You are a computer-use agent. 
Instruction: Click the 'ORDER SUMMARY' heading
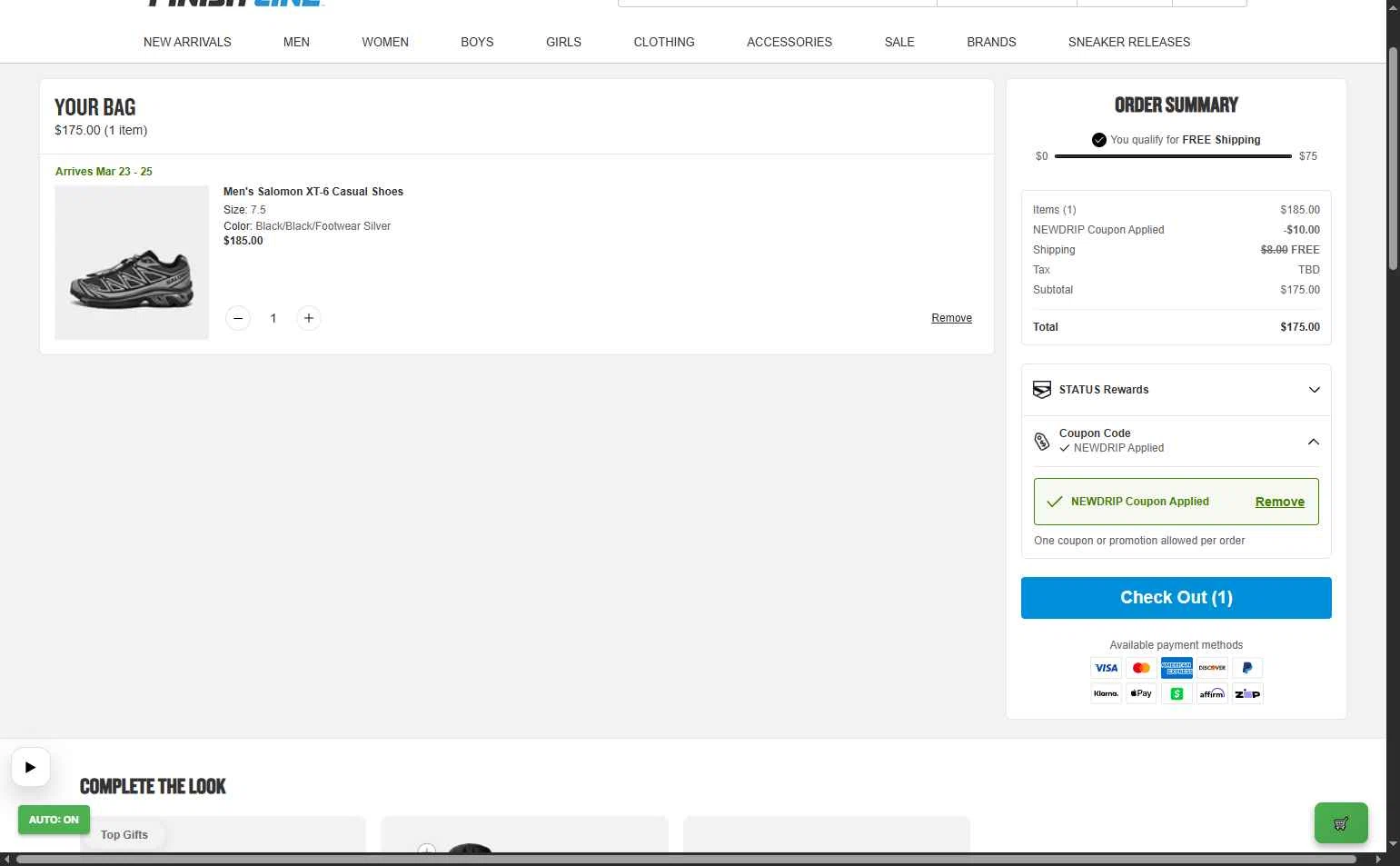pyautogui.click(x=1177, y=105)
